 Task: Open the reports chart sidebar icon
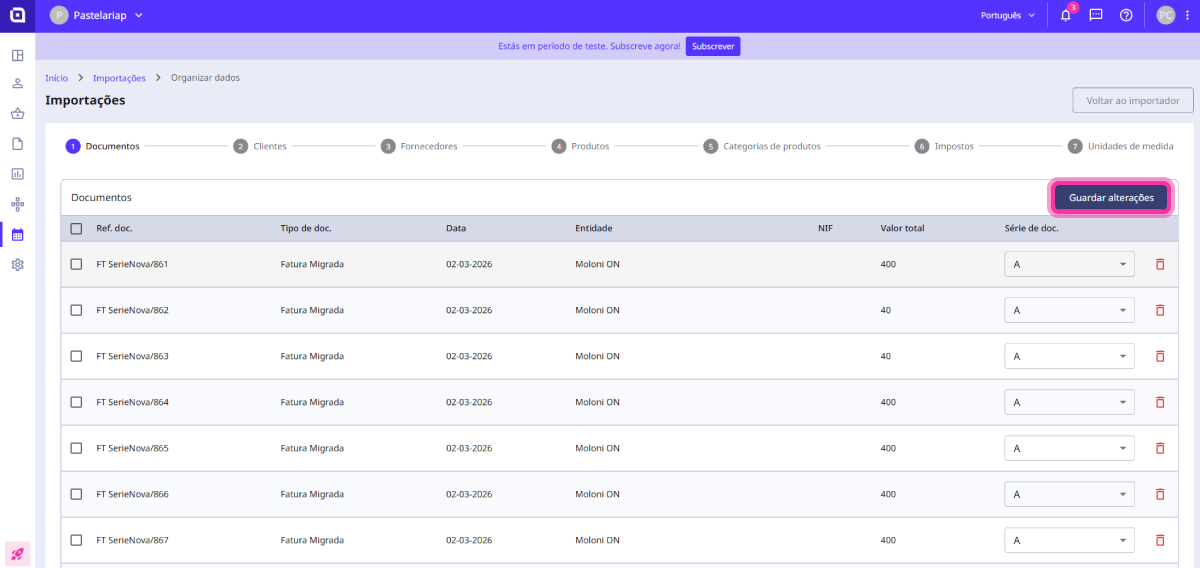click(x=17, y=174)
